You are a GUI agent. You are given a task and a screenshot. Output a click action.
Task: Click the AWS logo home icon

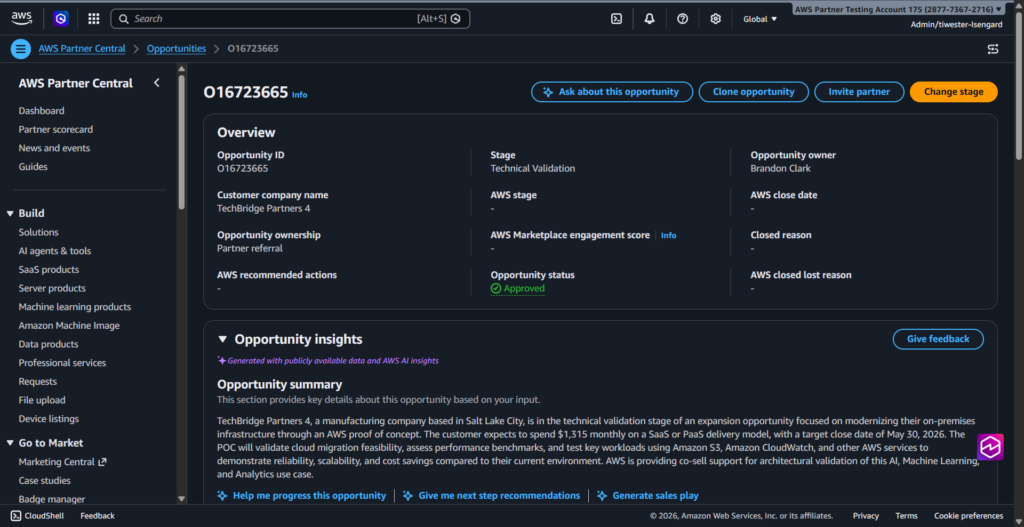[x=22, y=18]
